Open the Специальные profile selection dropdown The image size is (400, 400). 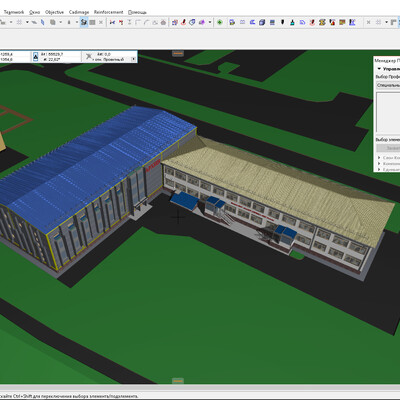388,85
